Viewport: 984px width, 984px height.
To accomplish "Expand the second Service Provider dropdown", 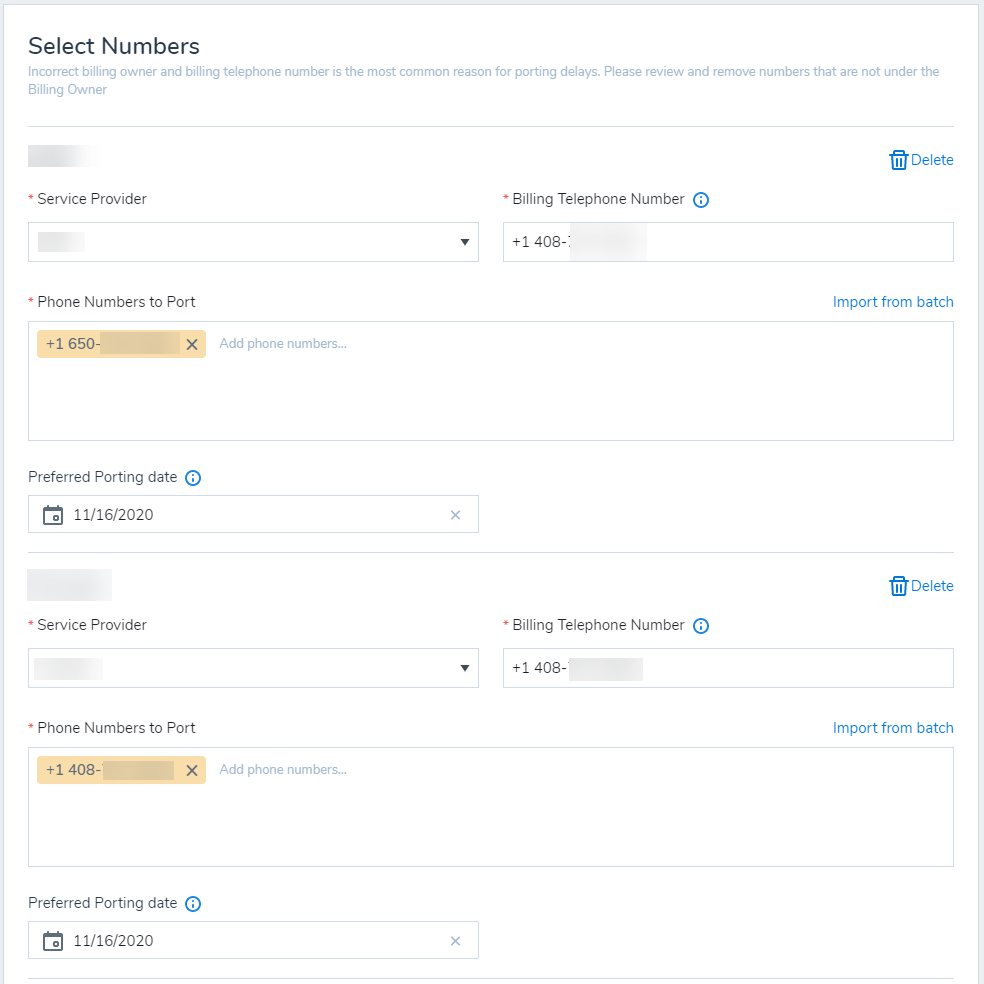I will click(464, 668).
